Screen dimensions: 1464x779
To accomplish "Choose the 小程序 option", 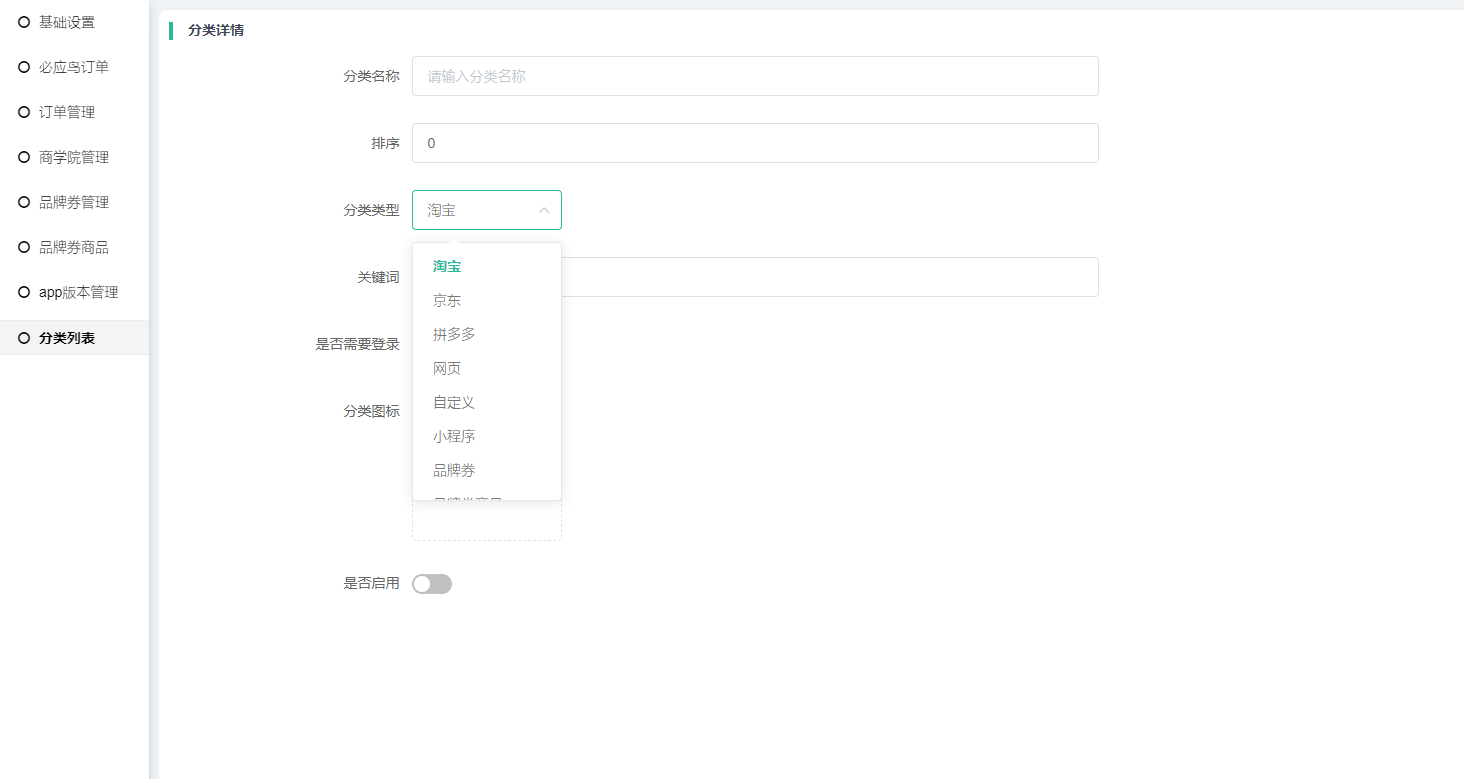I will point(454,436).
